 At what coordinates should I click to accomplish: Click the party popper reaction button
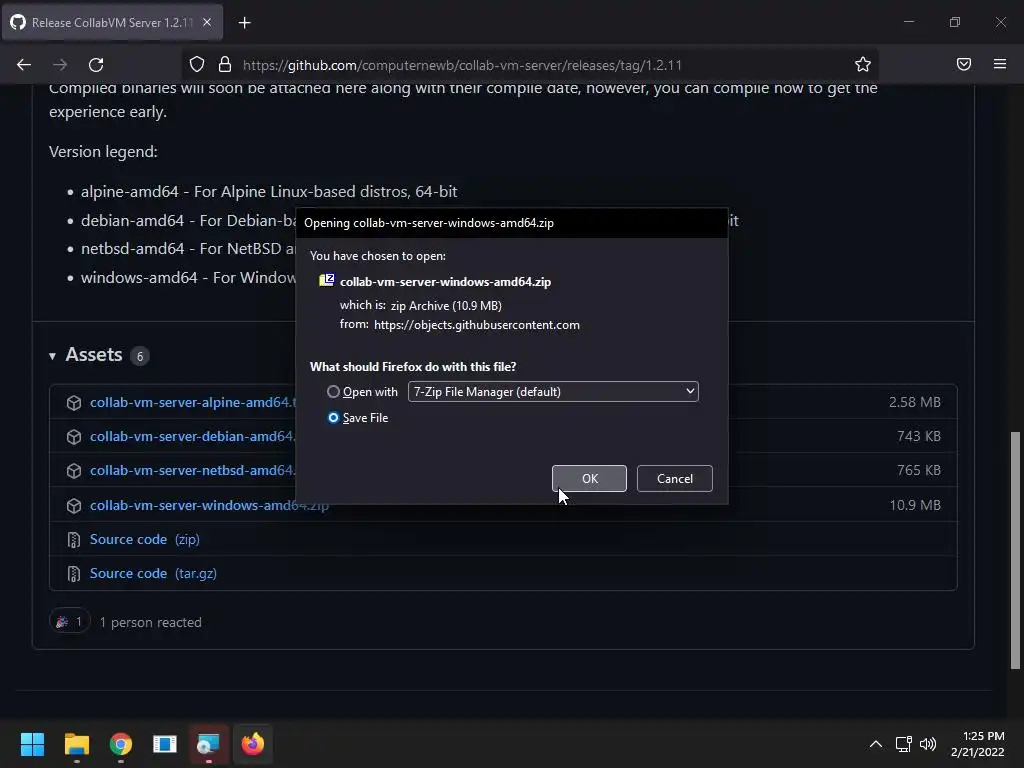tap(69, 622)
